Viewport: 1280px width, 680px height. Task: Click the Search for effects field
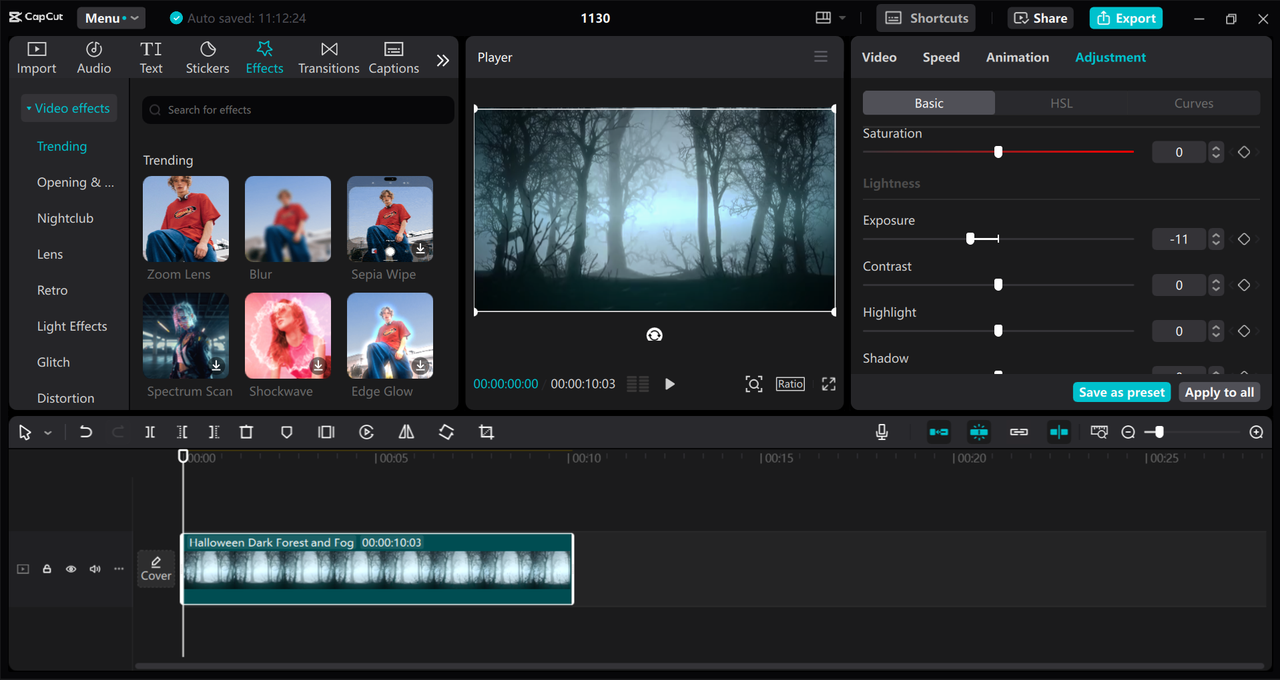[x=298, y=110]
